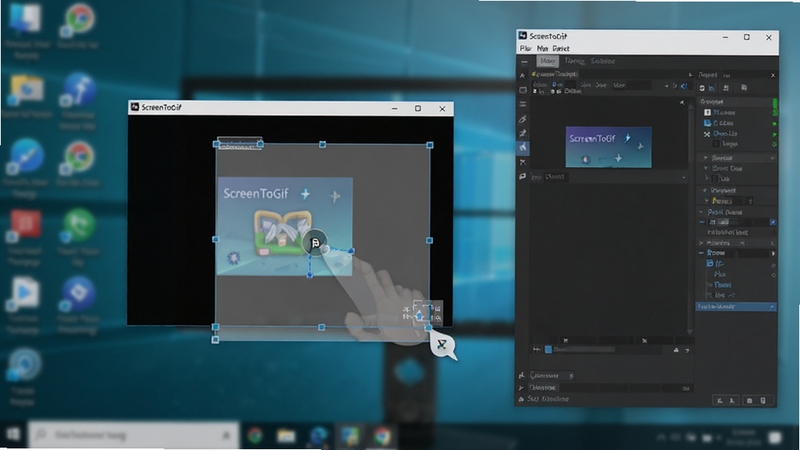The image size is (800, 450).
Task: Click the taskbar search box
Action: (134, 435)
